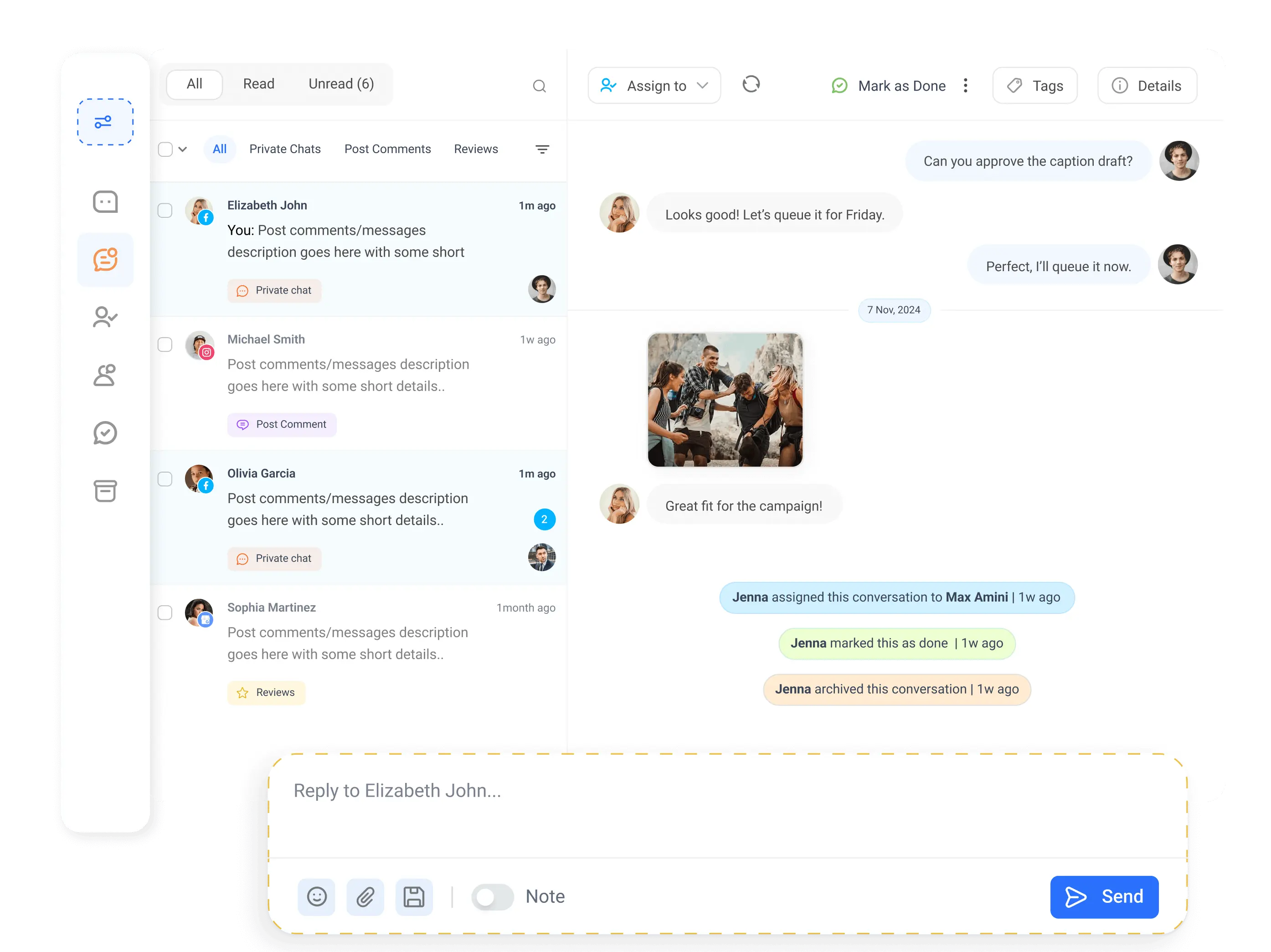The height and width of the screenshot is (952, 1271).
Task: Switch to the Unread (6) tab
Action: coord(341,84)
